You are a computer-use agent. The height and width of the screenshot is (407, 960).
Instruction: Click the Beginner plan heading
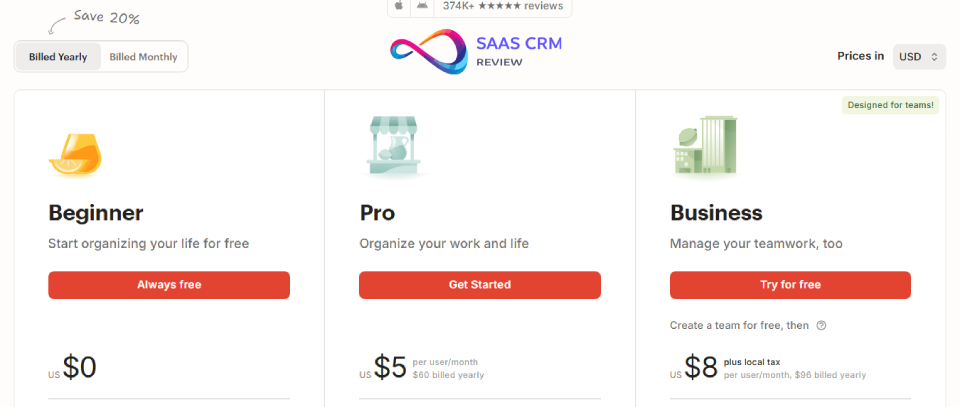tap(96, 213)
